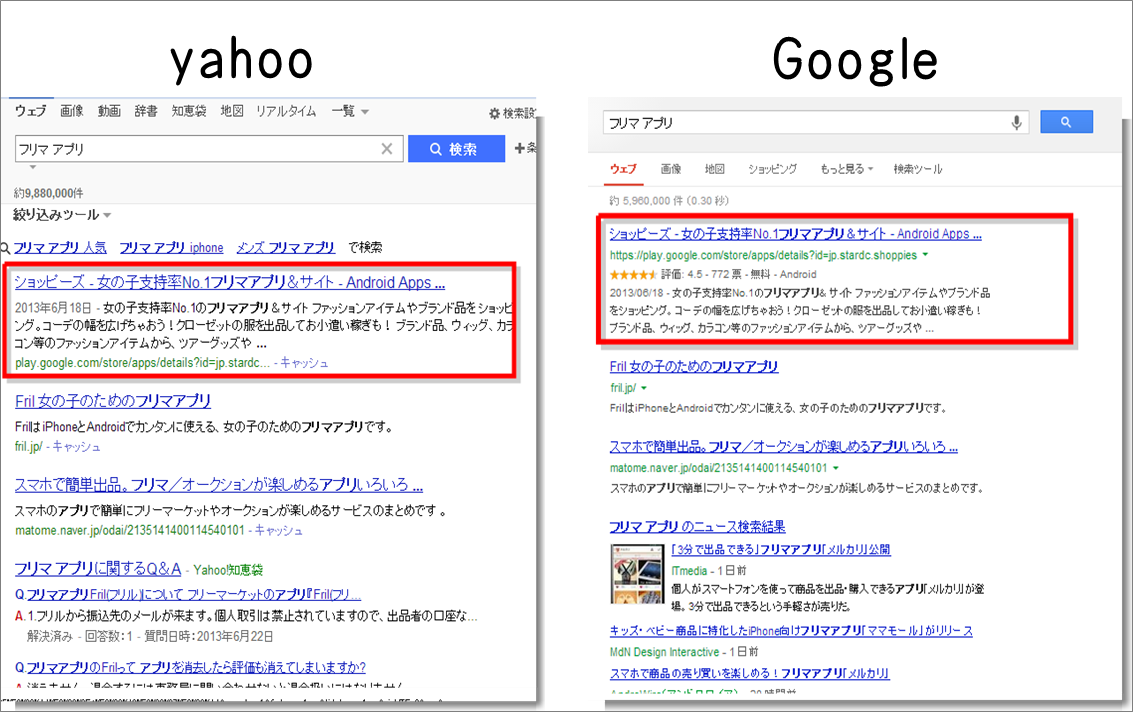Expand arrow next to Google fril.jp/ URL
1133x712 pixels.
pyautogui.click(x=644, y=388)
